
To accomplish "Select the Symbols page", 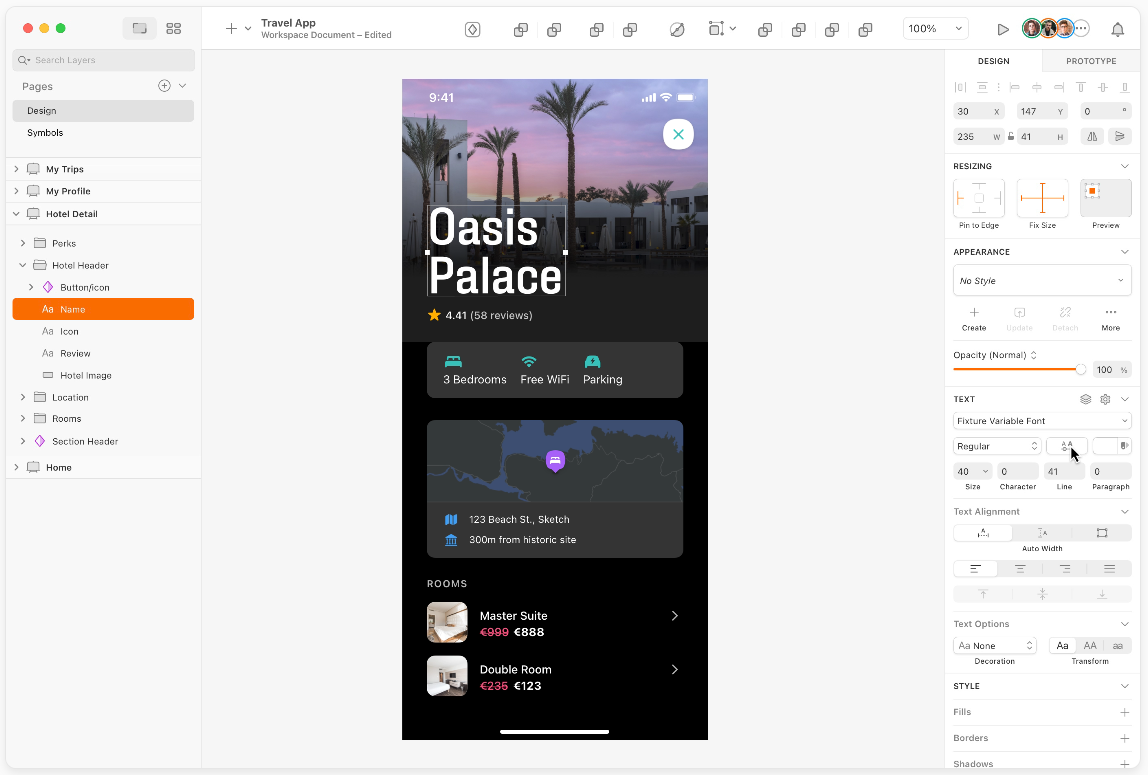I will point(103,132).
